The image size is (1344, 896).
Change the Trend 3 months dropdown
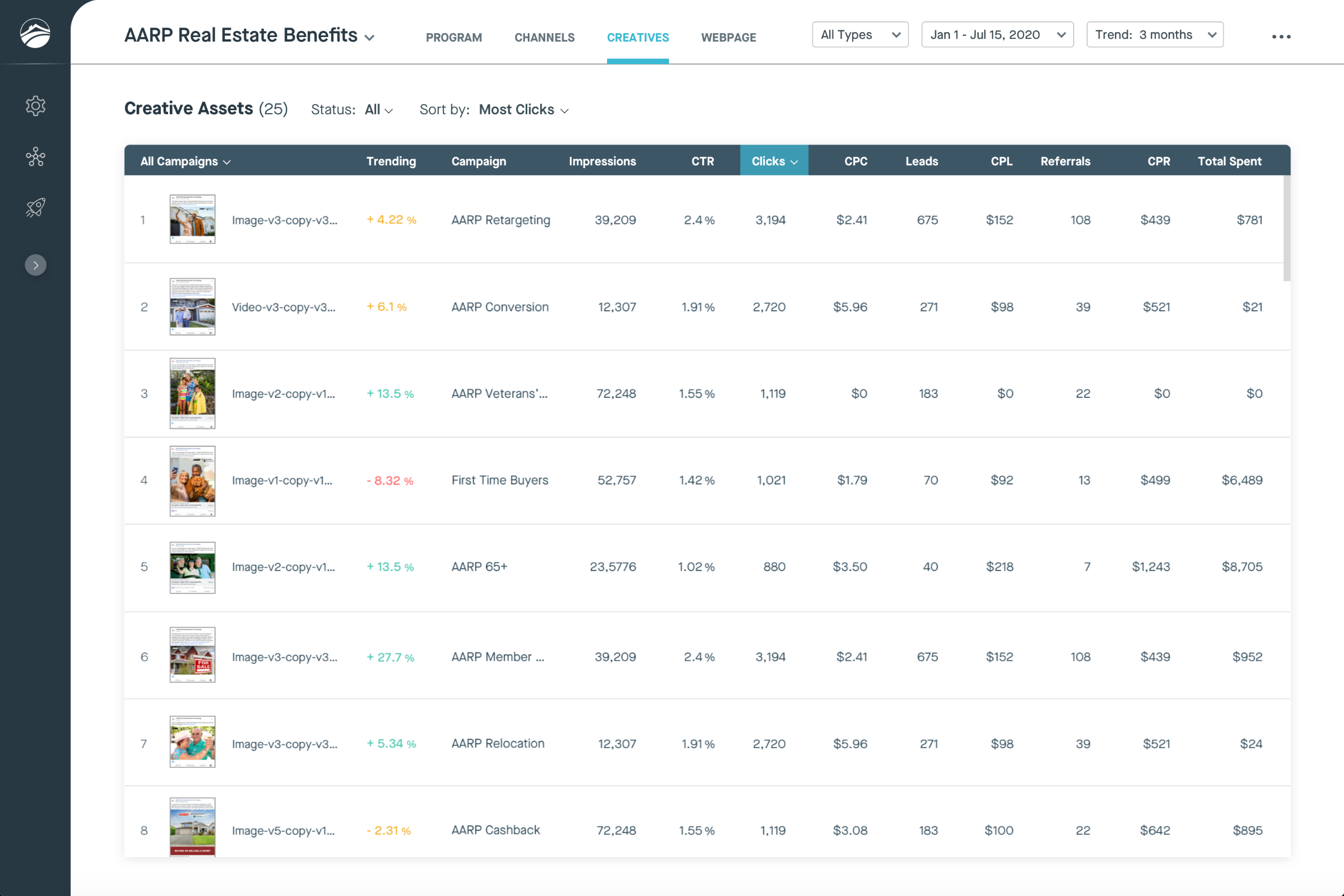(1154, 35)
